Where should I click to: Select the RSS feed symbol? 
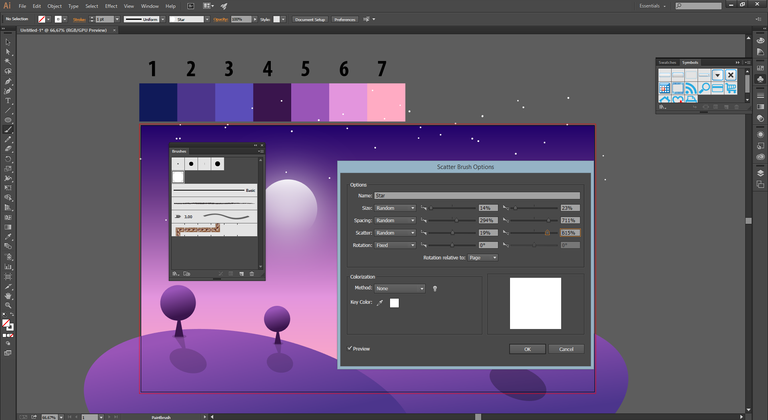click(691, 88)
